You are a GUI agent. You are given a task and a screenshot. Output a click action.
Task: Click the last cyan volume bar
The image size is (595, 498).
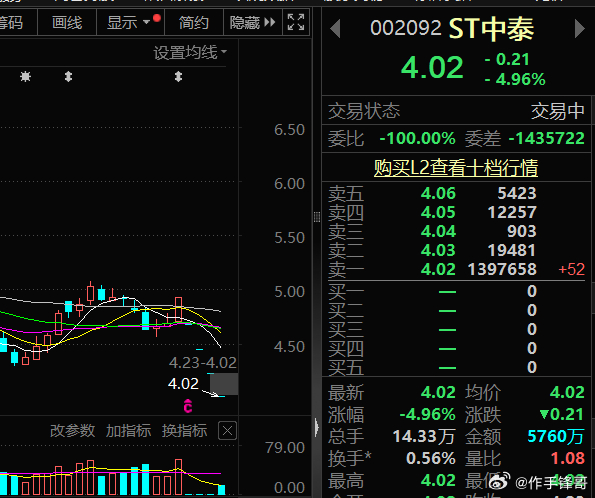pyautogui.click(x=222, y=489)
